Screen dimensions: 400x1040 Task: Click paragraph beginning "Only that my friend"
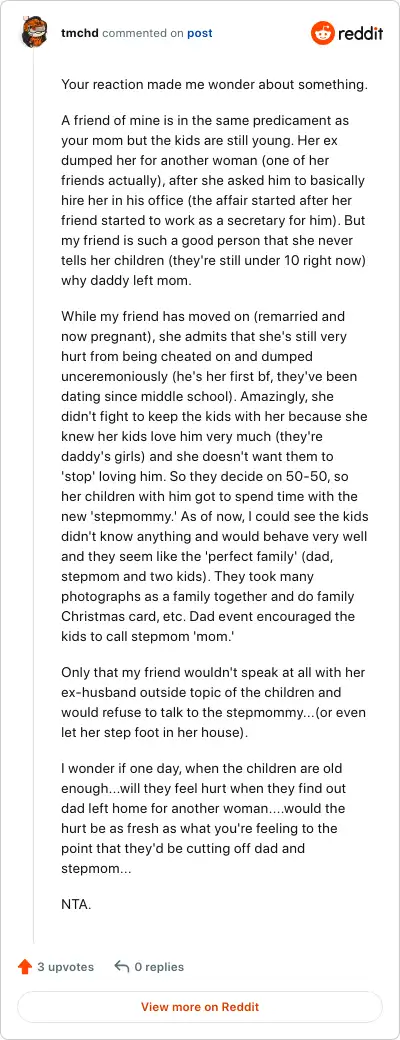click(x=214, y=693)
